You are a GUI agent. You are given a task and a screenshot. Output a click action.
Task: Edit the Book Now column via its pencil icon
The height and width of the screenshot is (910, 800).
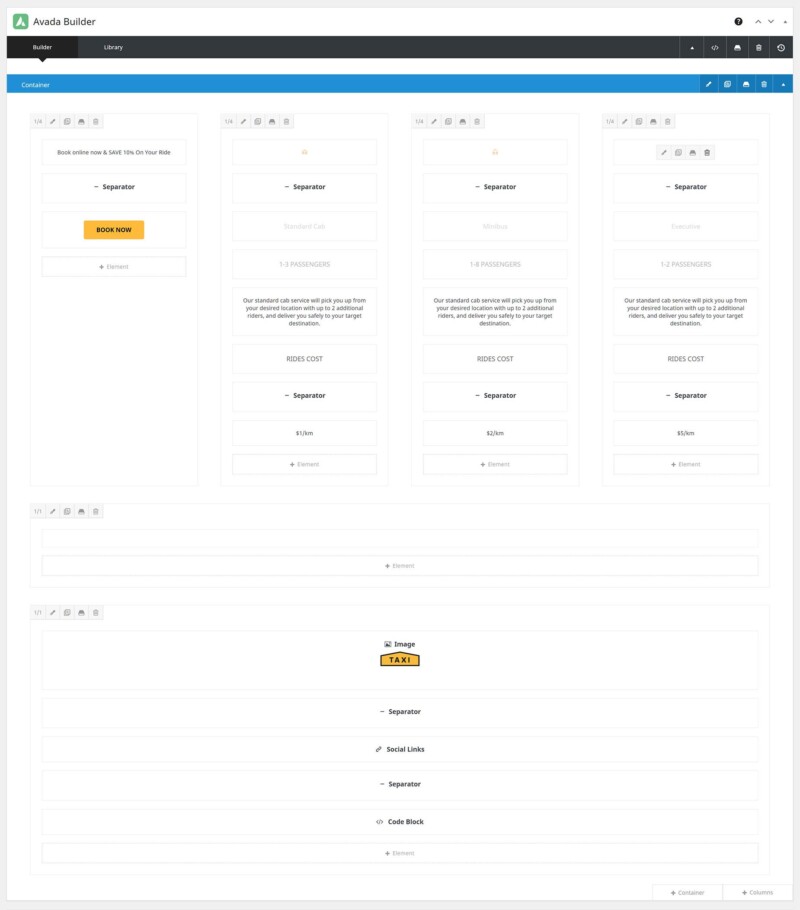pos(52,121)
